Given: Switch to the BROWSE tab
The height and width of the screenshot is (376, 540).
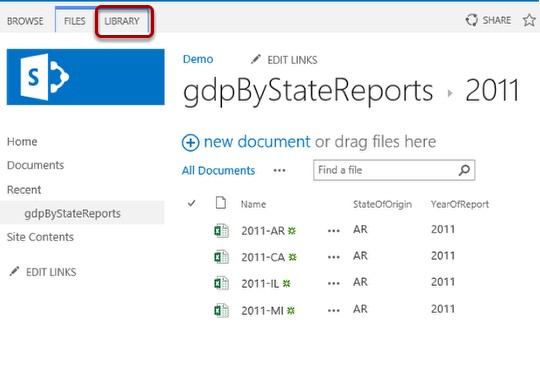Looking at the screenshot, I should pos(25,21).
